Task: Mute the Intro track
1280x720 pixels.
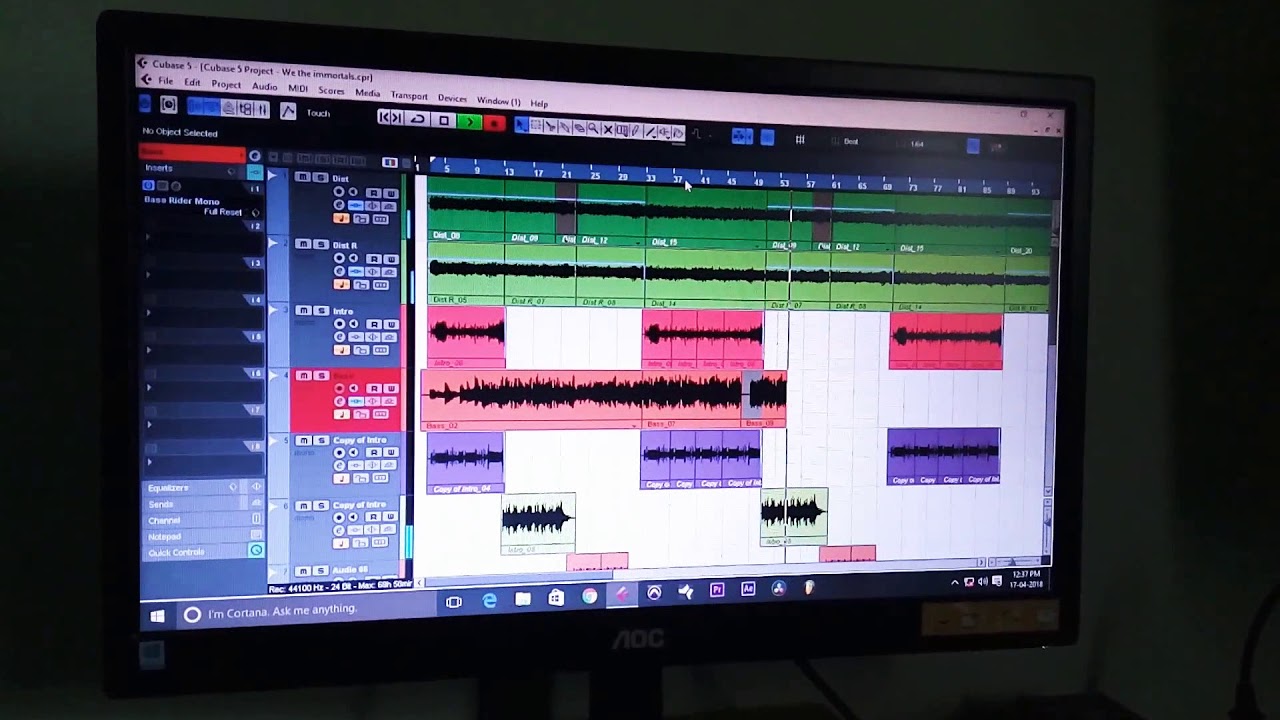Action: [302, 310]
